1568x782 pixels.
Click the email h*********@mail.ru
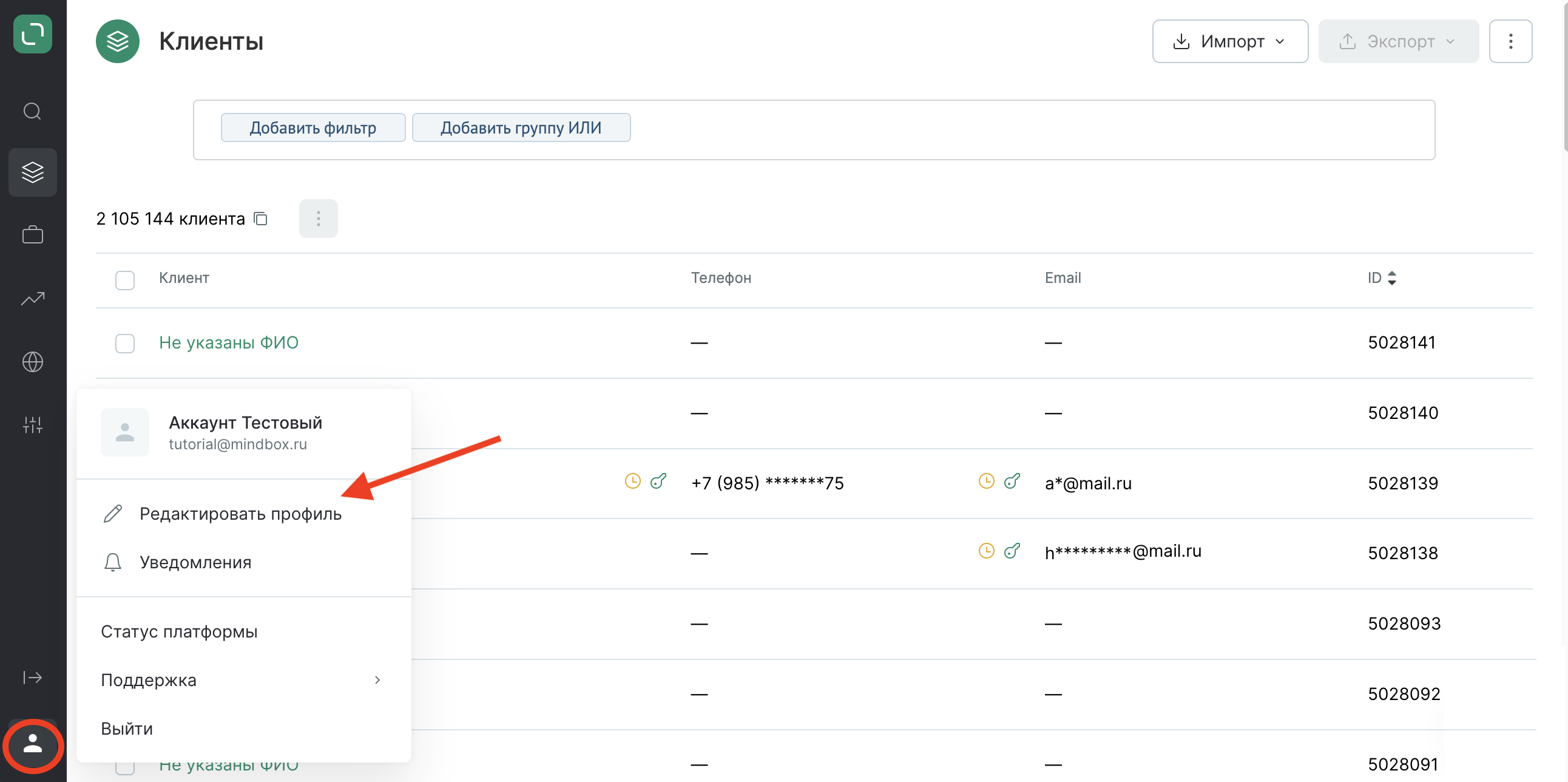pyautogui.click(x=1123, y=552)
